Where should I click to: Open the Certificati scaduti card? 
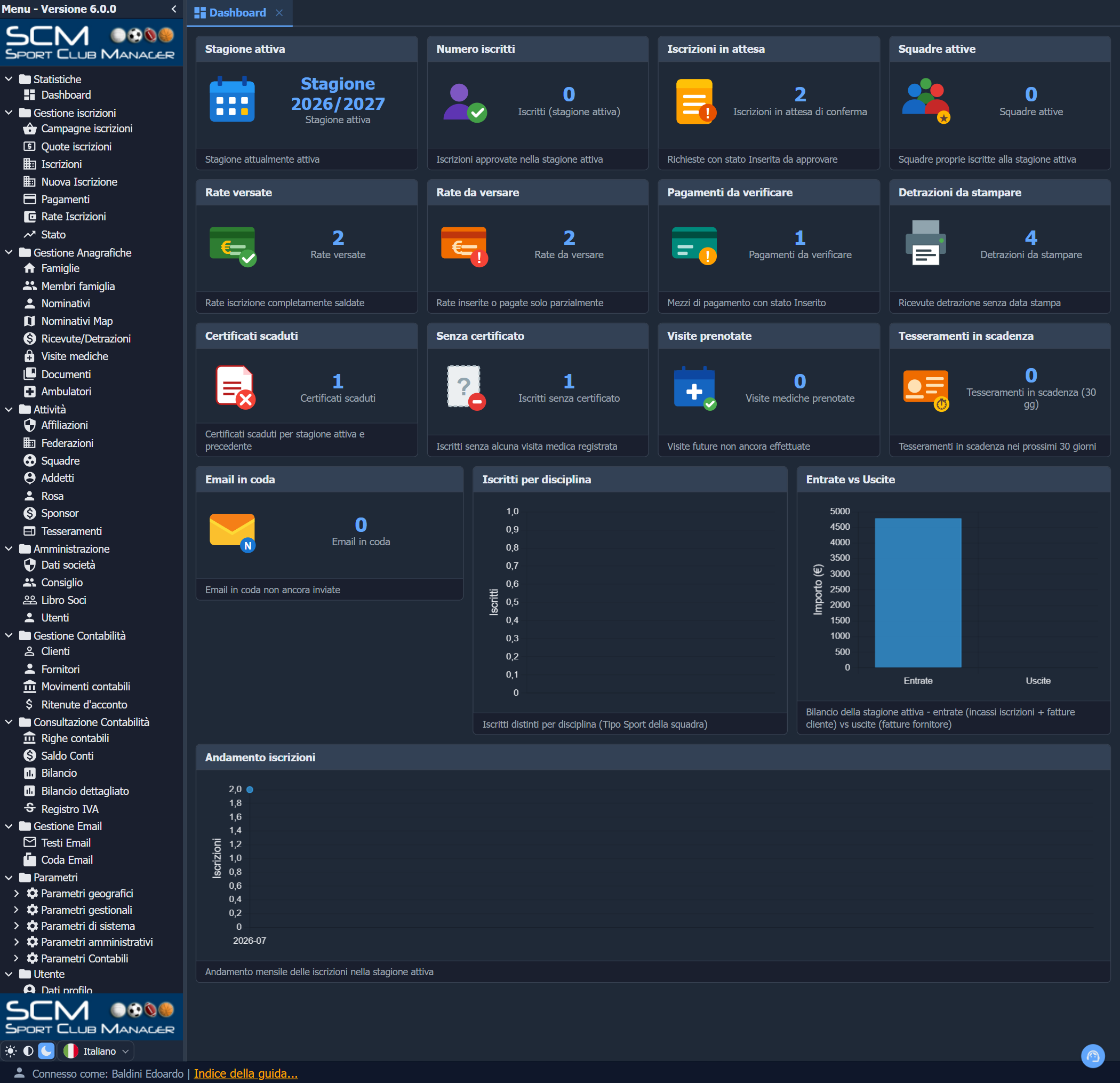[307, 390]
